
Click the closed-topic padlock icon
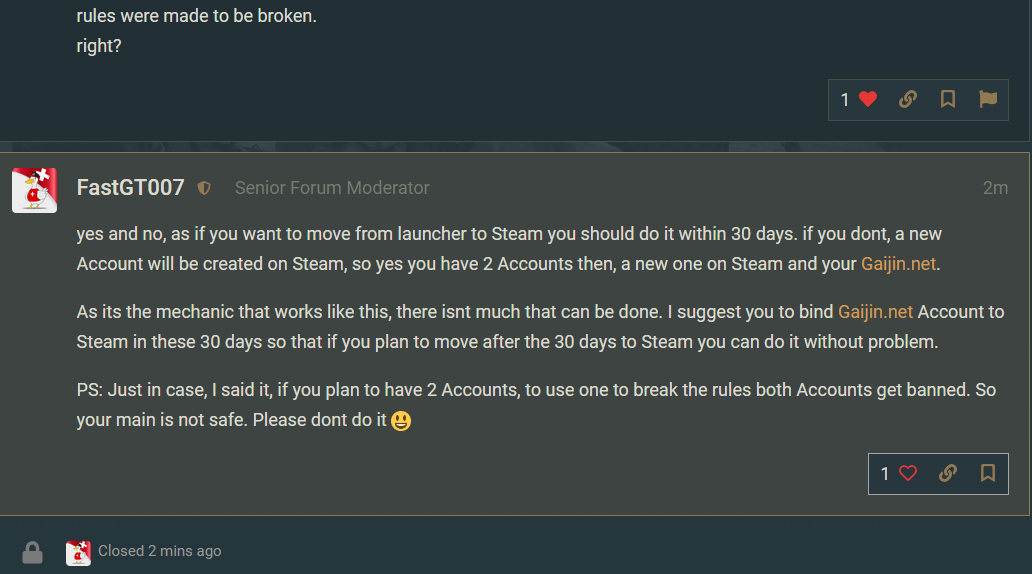pos(32,552)
